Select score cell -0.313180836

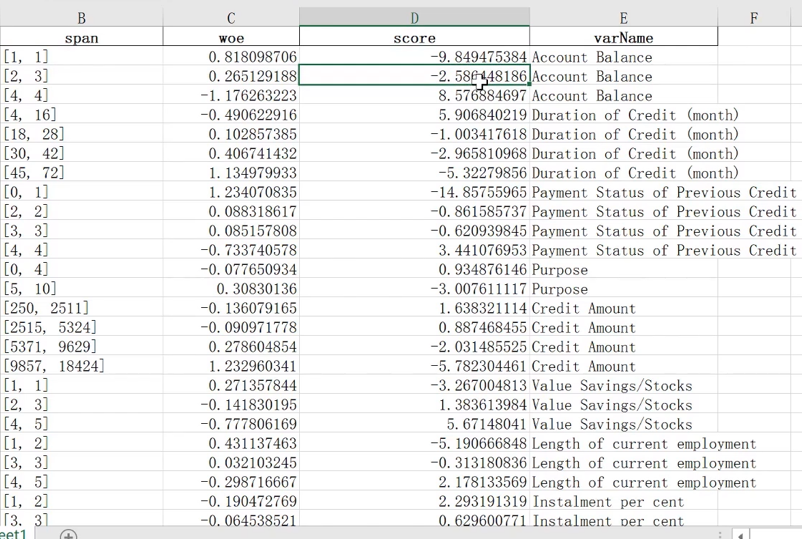[x=414, y=463]
